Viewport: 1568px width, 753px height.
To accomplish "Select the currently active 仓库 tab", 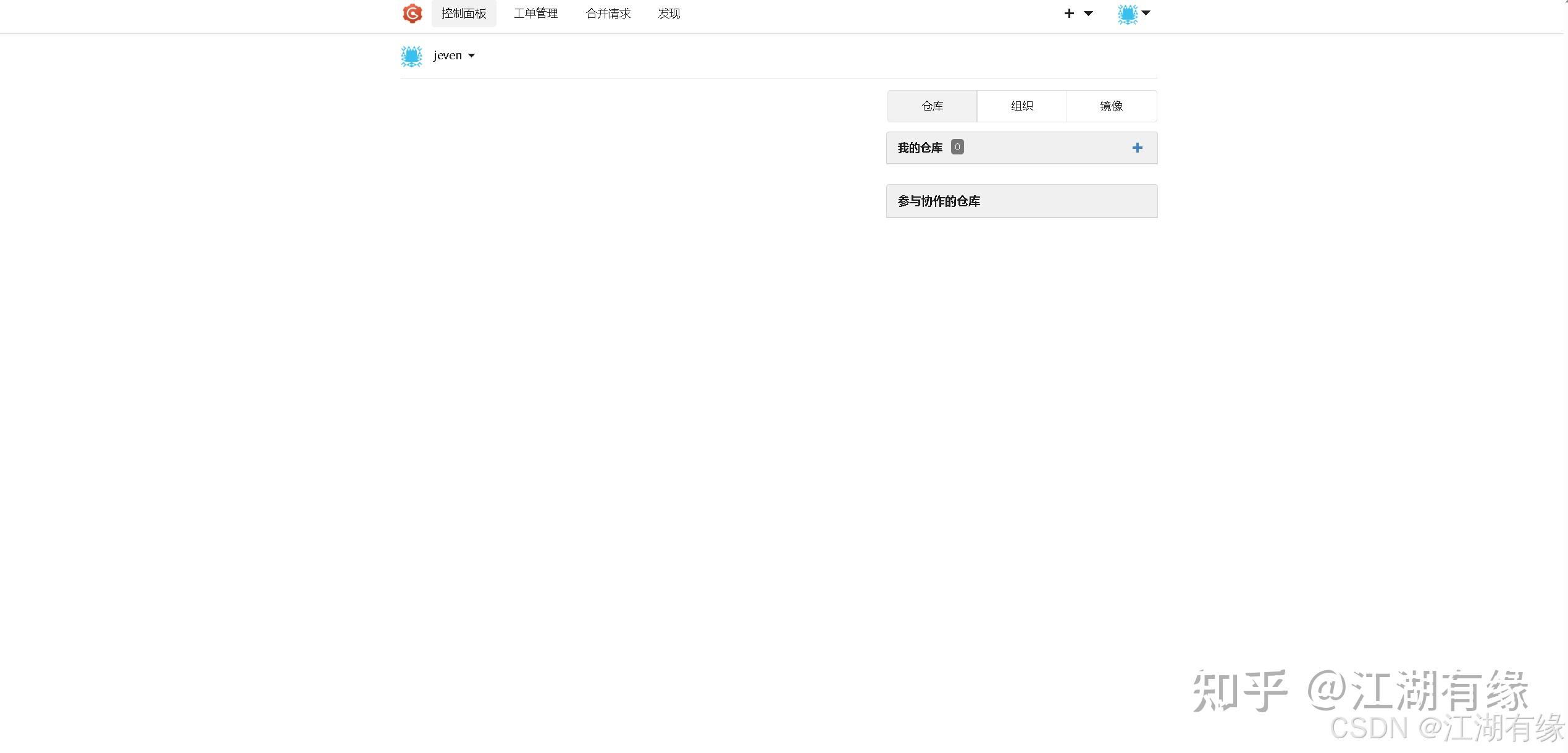I will click(x=931, y=106).
